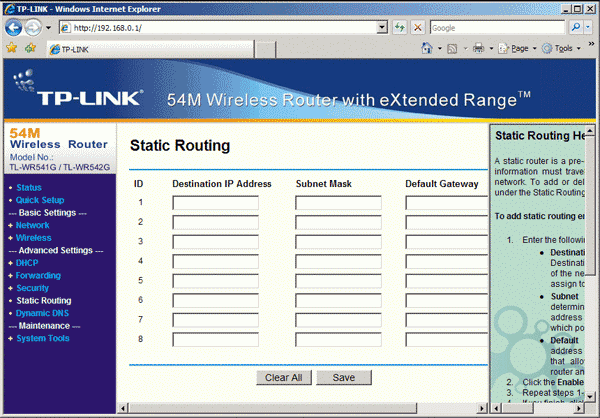Open recent pages dropdown beside Forward button
600x418 pixels.
point(48,28)
